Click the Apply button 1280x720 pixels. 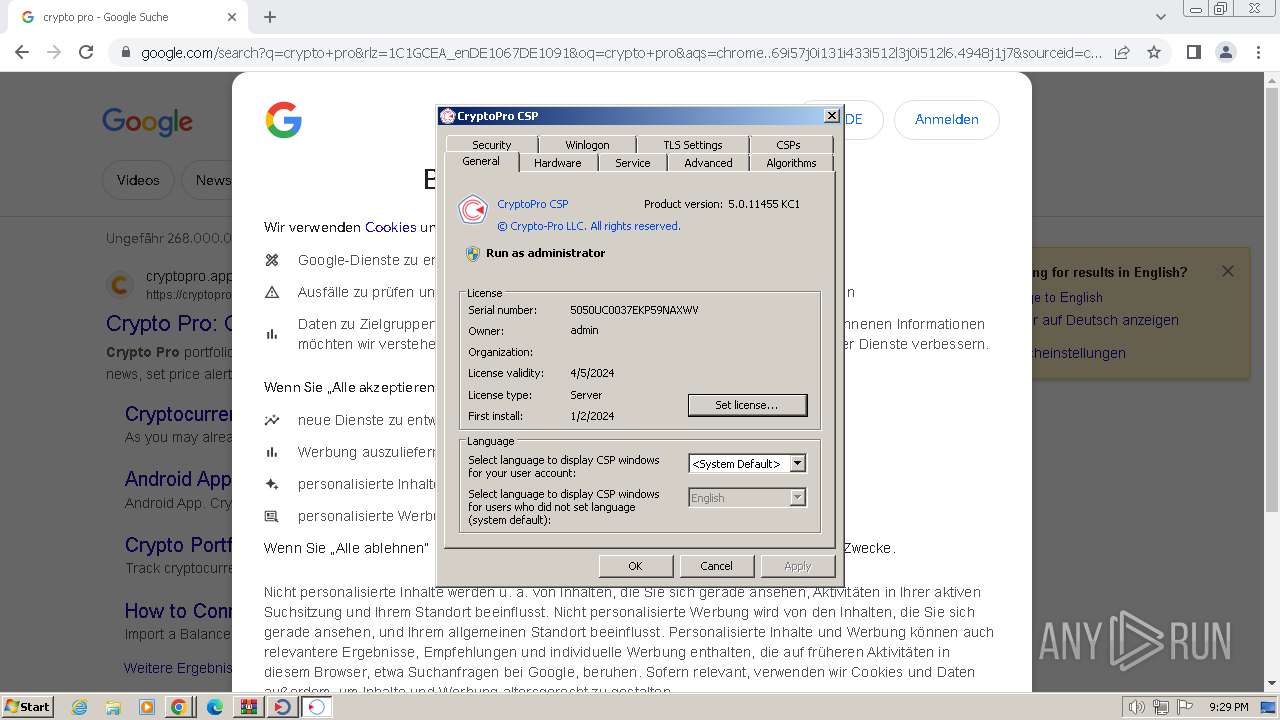(797, 566)
